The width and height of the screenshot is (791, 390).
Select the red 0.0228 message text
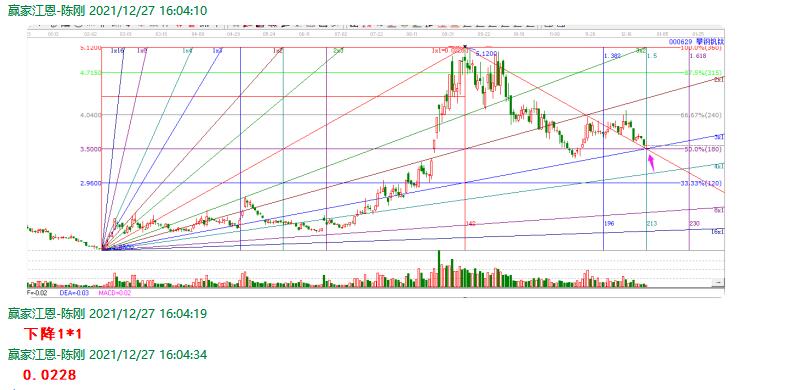pyautogui.click(x=49, y=375)
